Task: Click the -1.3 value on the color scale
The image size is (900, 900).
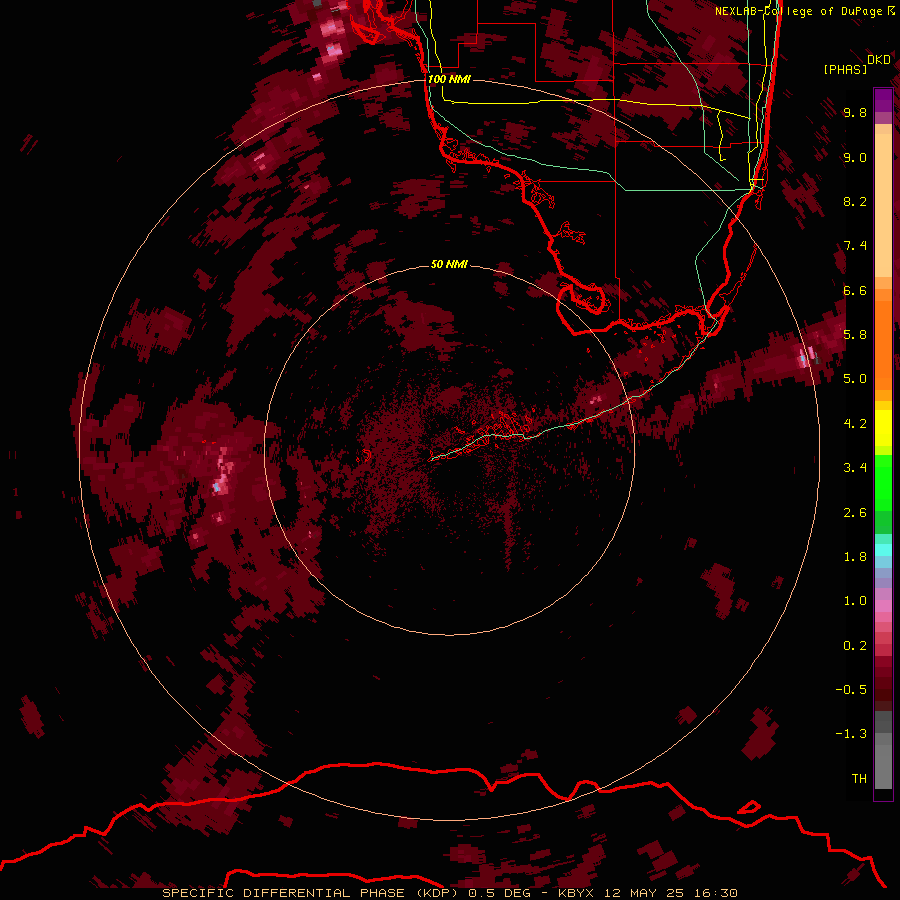Action: pyautogui.click(x=851, y=734)
